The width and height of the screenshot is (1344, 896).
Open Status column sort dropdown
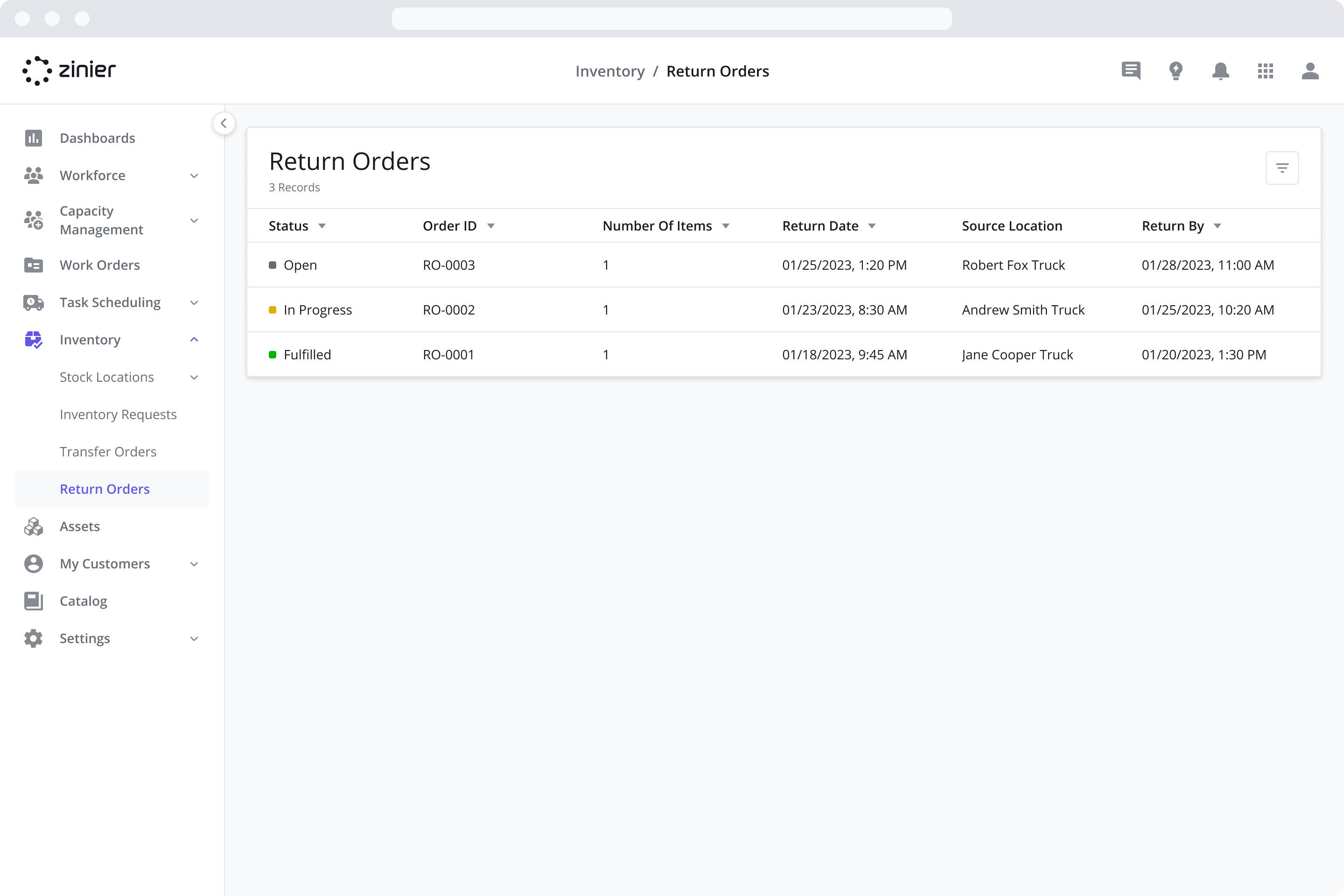[x=322, y=226]
